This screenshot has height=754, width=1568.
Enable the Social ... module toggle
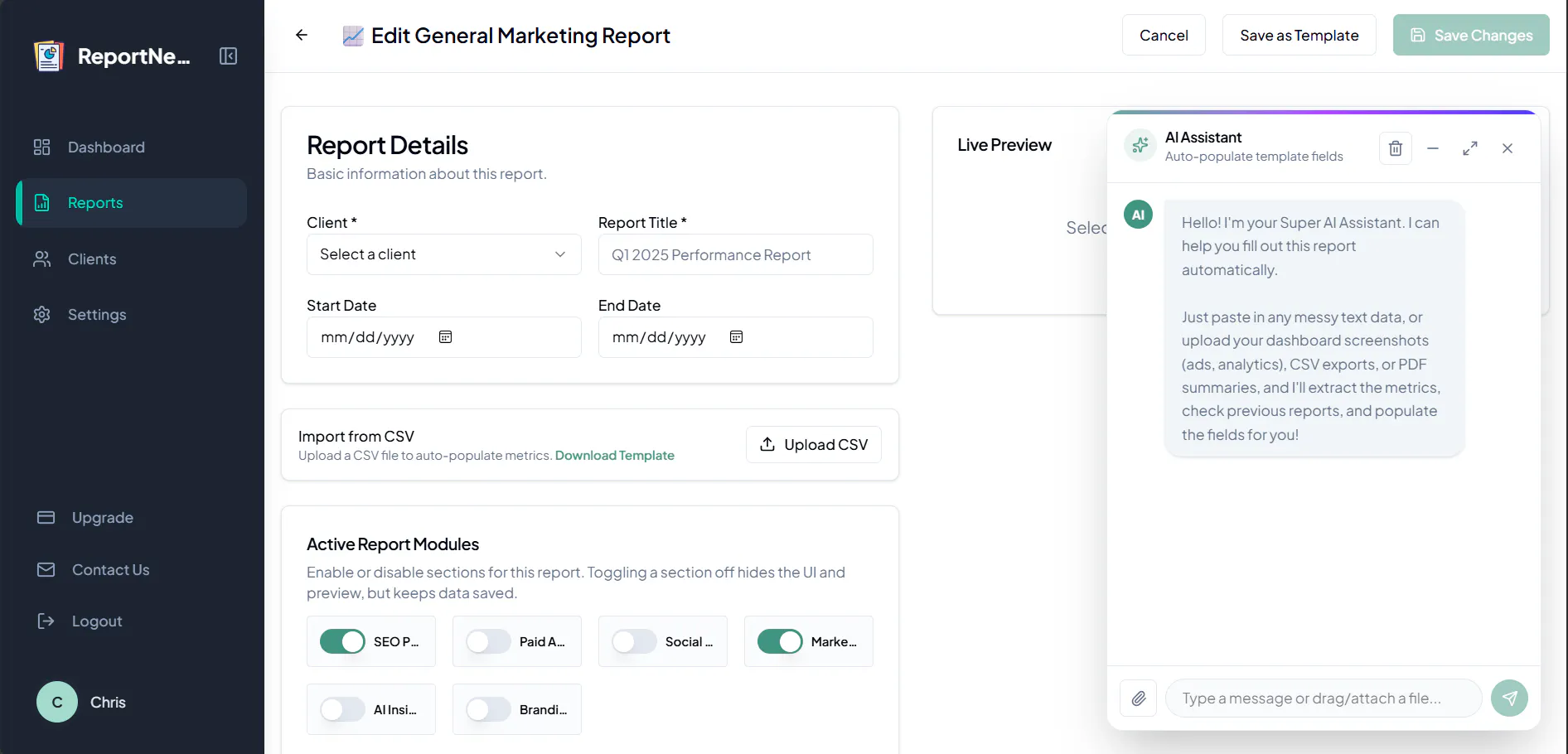(x=634, y=642)
